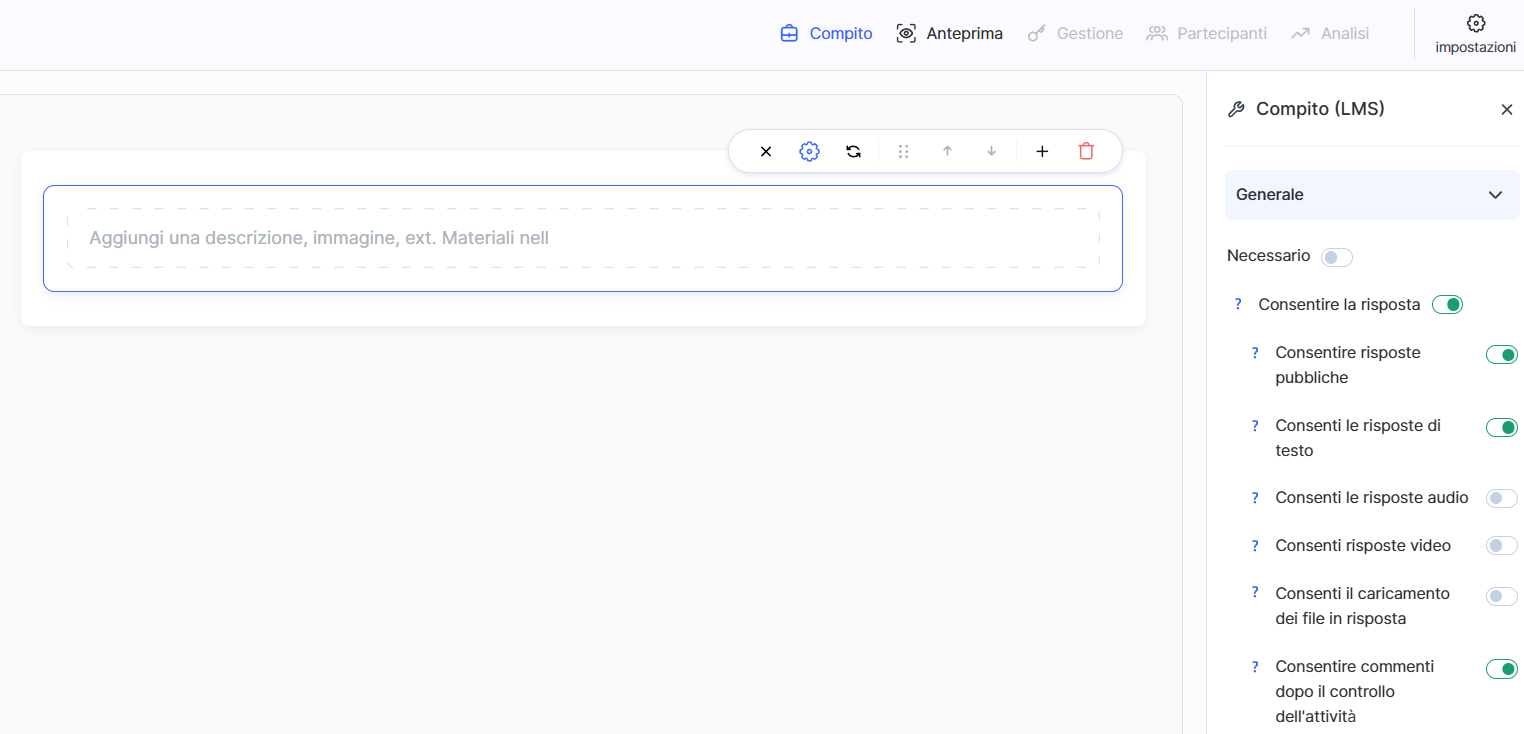The height and width of the screenshot is (734, 1524).
Task: Enable the Necessario toggle
Action: coord(1336,257)
